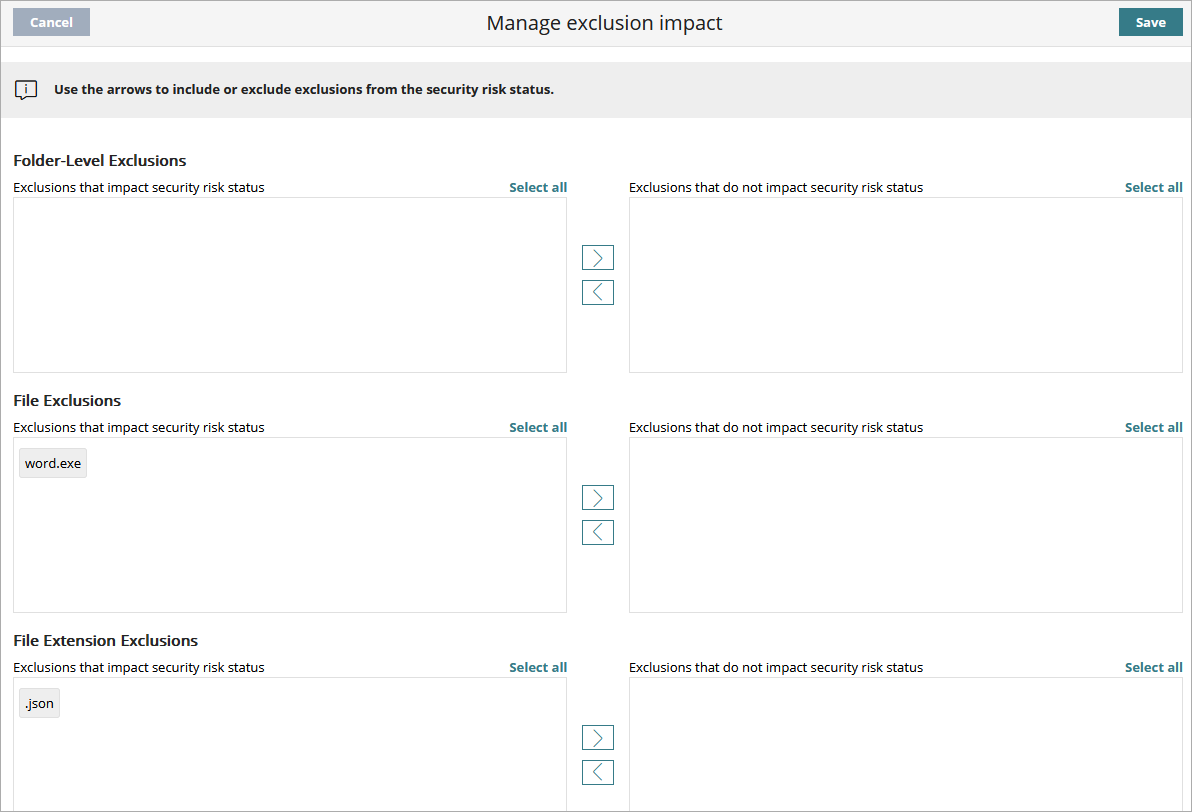Click right arrow in Folder-Level Exclusions
Image resolution: width=1192 pixels, height=812 pixels.
(597, 258)
